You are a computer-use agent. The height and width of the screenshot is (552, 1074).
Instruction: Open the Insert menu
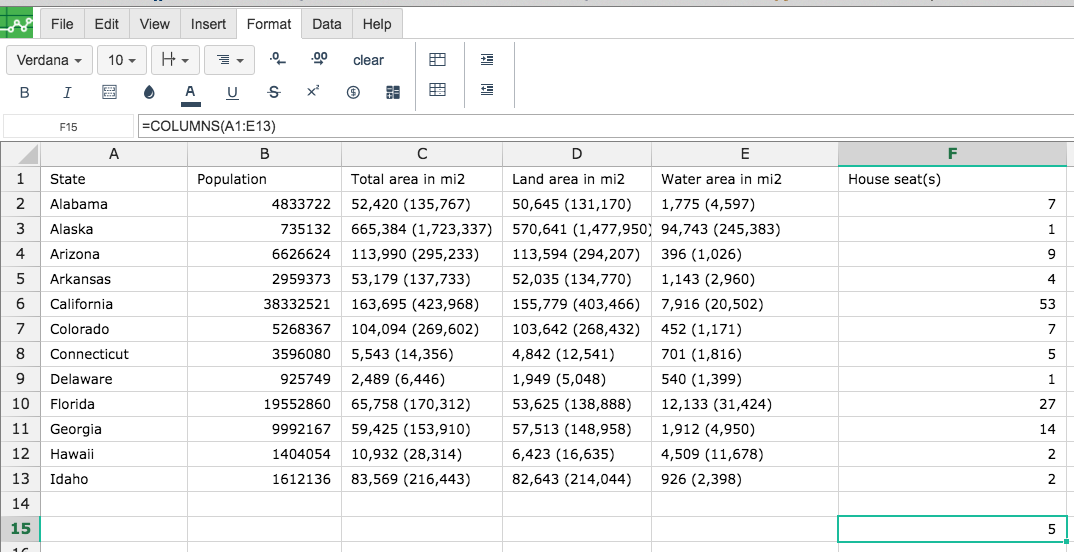click(x=208, y=24)
